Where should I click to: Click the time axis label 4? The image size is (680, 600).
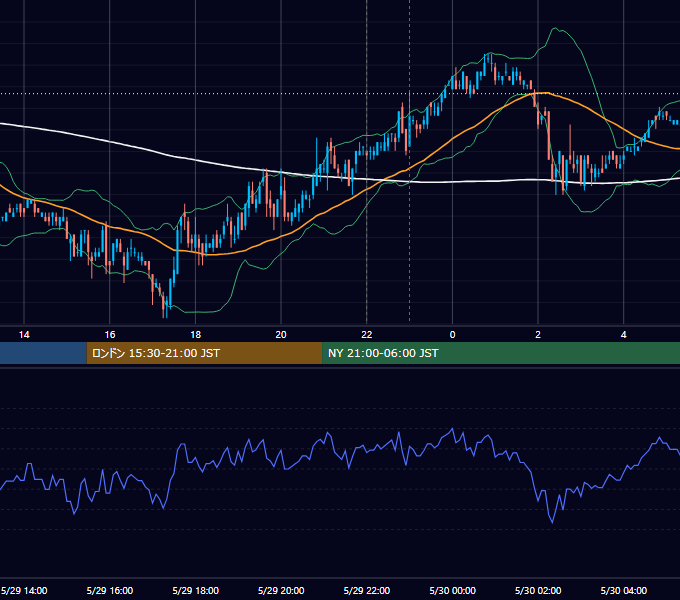coord(624,335)
